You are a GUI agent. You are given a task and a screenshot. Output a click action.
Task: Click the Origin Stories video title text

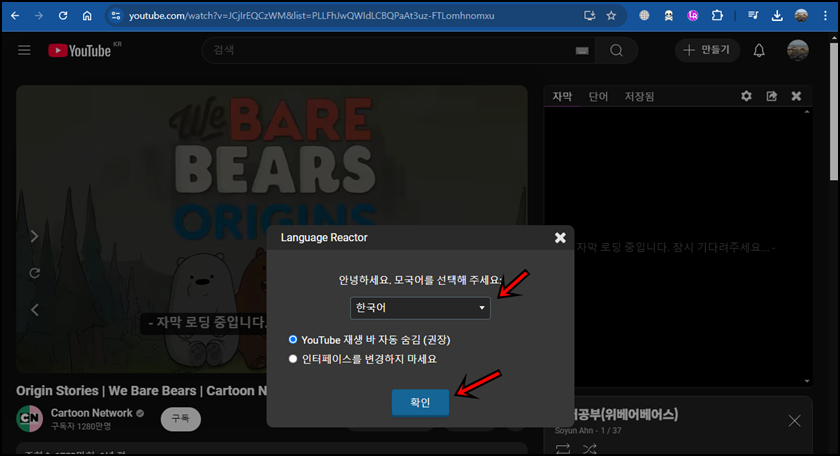click(141, 391)
